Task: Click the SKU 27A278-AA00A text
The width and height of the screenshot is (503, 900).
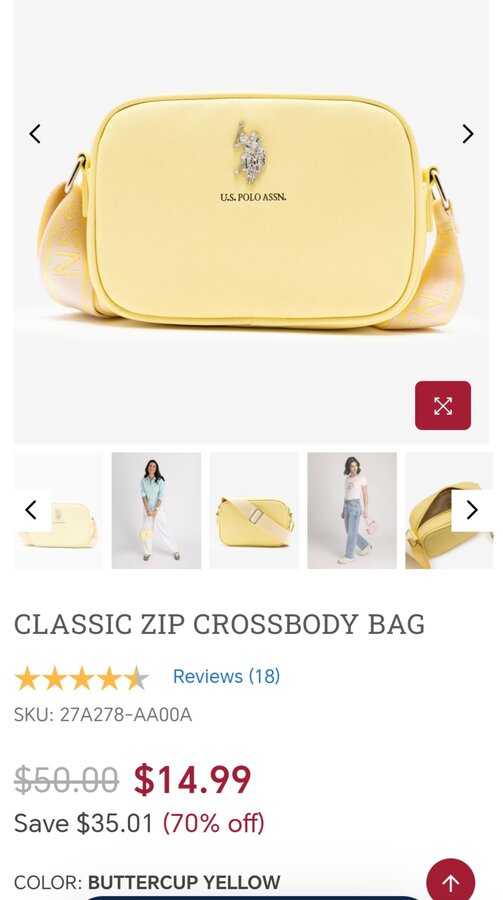Action: (x=103, y=715)
